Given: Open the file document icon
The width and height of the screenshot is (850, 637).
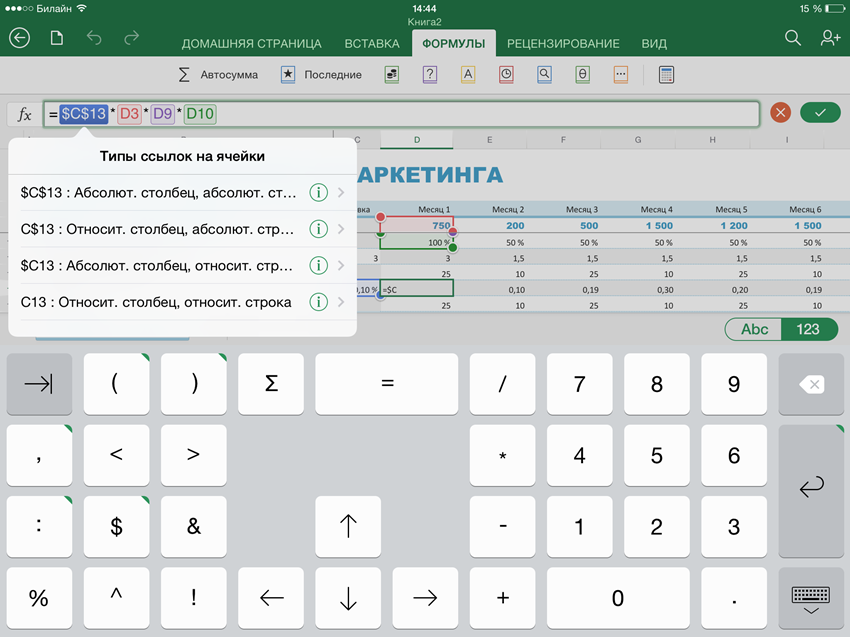Looking at the screenshot, I should point(57,38).
